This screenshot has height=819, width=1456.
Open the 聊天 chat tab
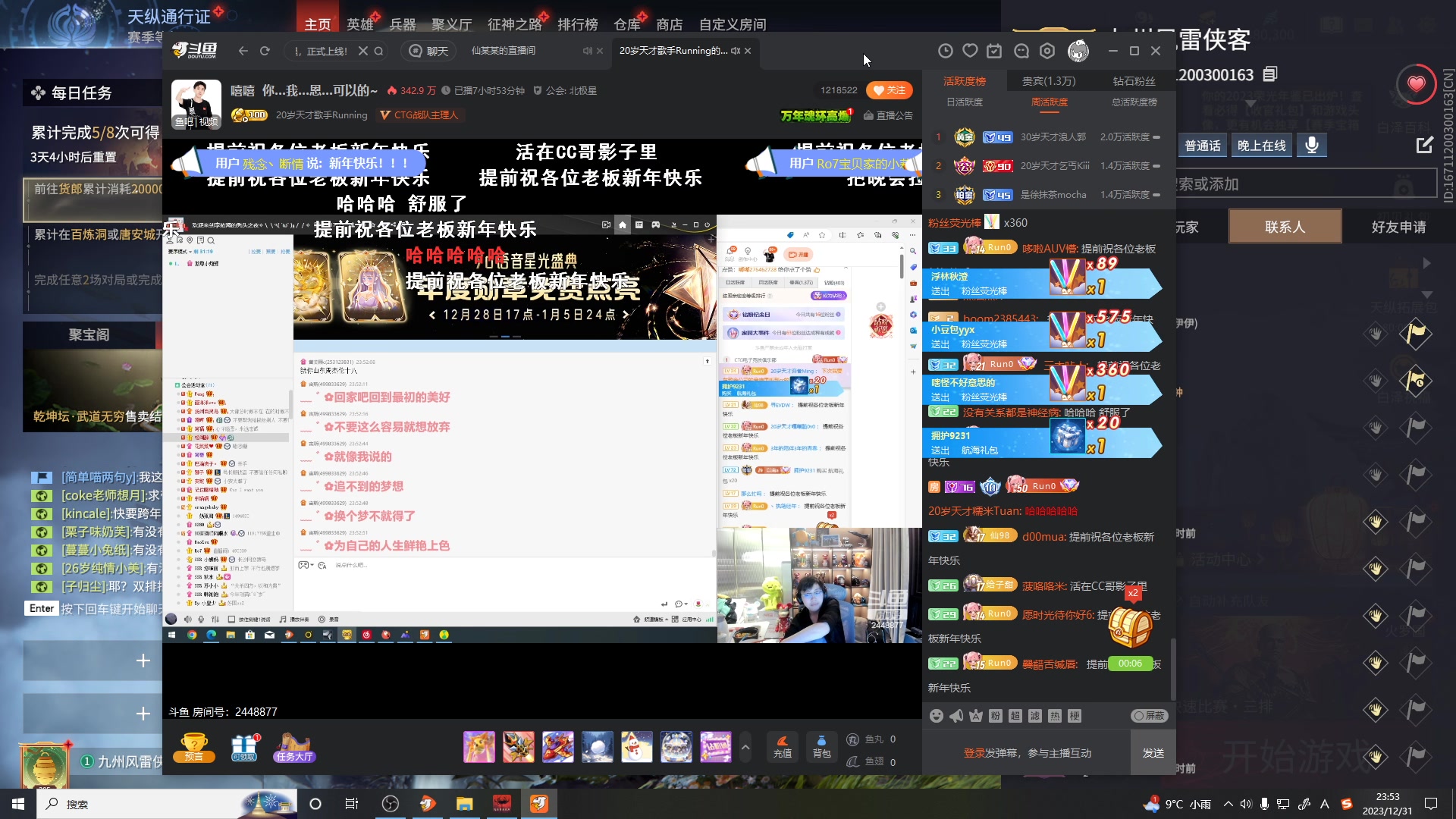click(x=430, y=51)
